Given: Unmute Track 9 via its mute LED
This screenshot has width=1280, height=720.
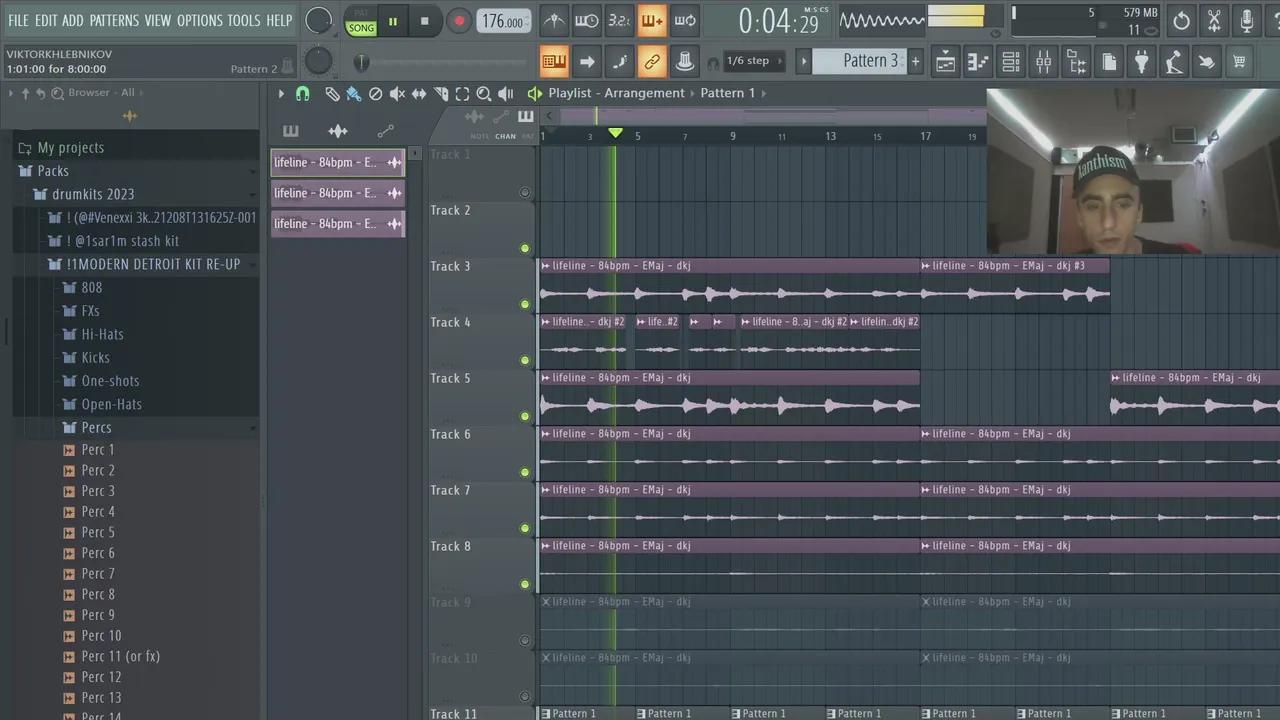Looking at the screenshot, I should (525, 640).
